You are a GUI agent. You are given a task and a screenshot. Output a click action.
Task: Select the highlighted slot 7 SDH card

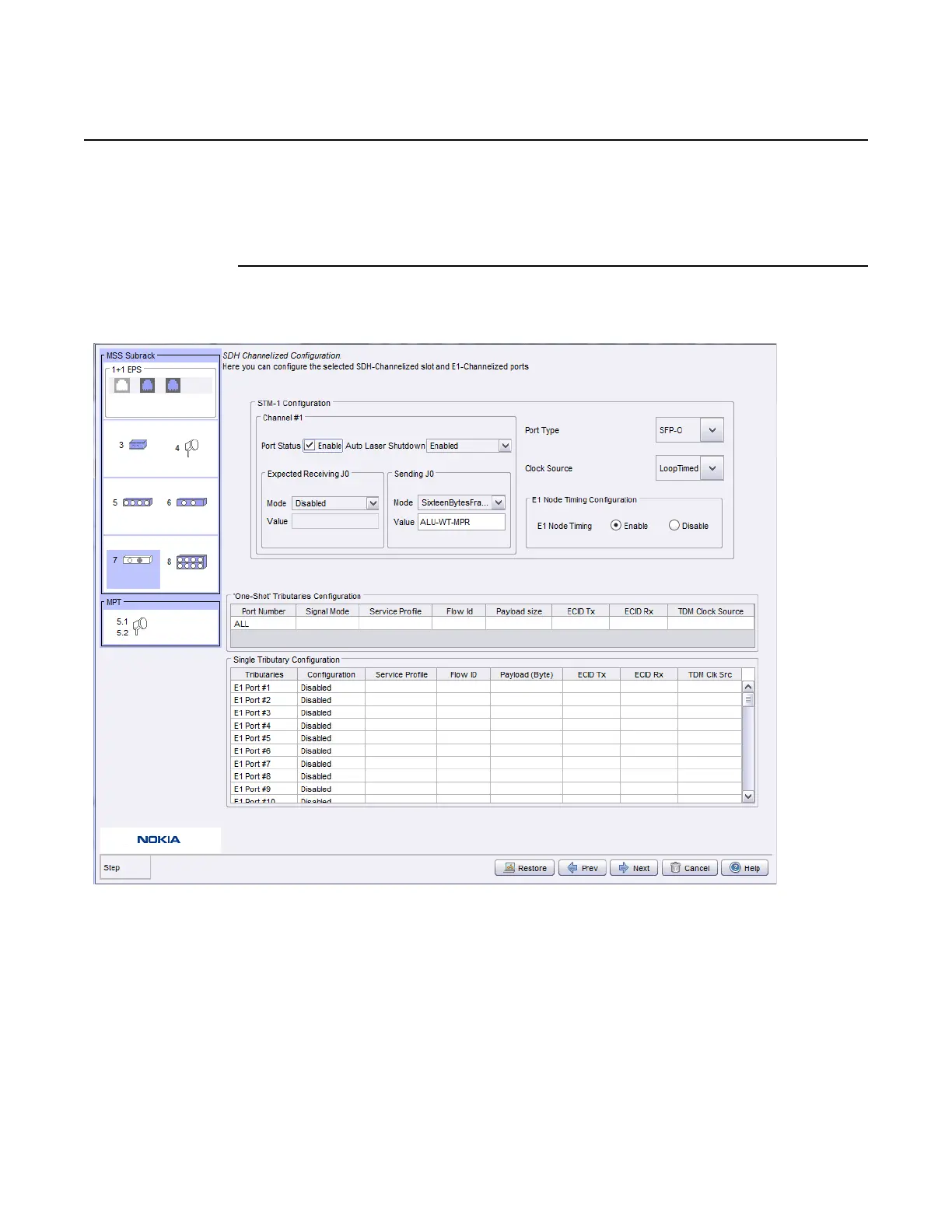[137, 560]
